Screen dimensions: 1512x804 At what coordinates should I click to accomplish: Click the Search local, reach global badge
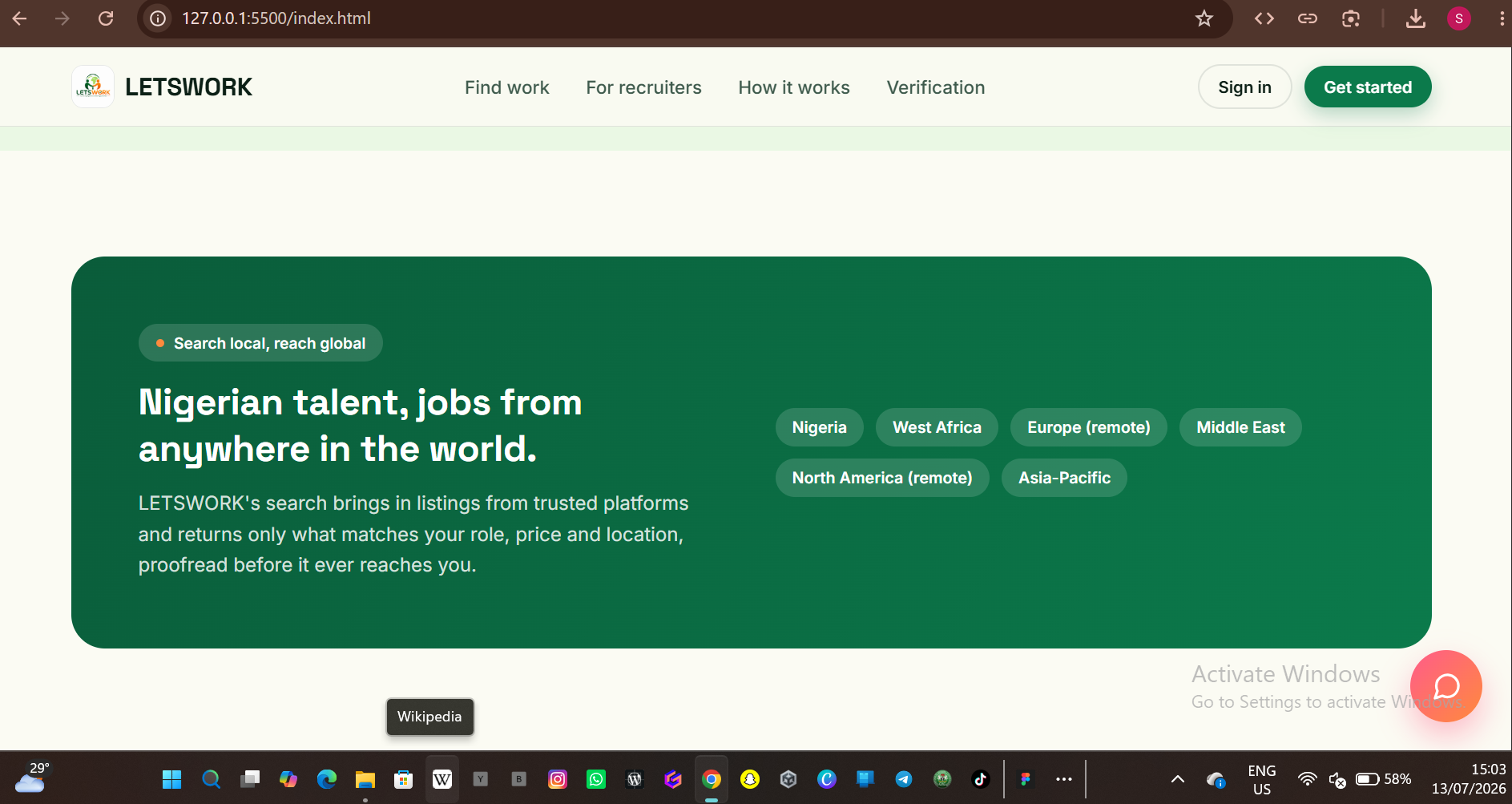[x=260, y=343]
